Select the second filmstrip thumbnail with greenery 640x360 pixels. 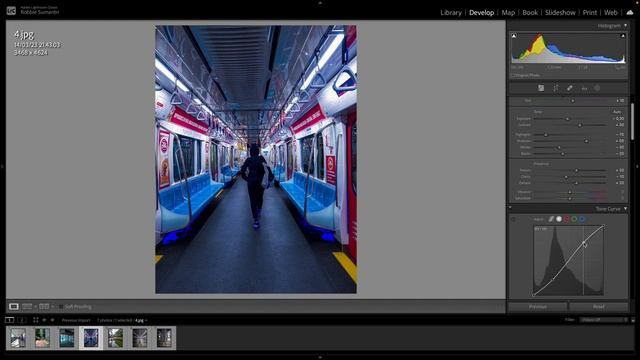coord(42,338)
